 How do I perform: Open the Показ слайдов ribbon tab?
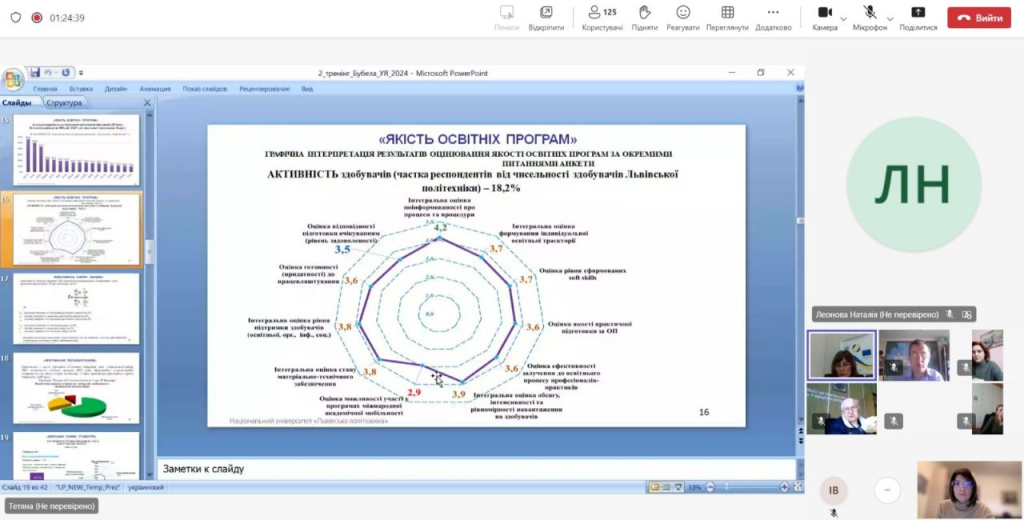point(205,89)
